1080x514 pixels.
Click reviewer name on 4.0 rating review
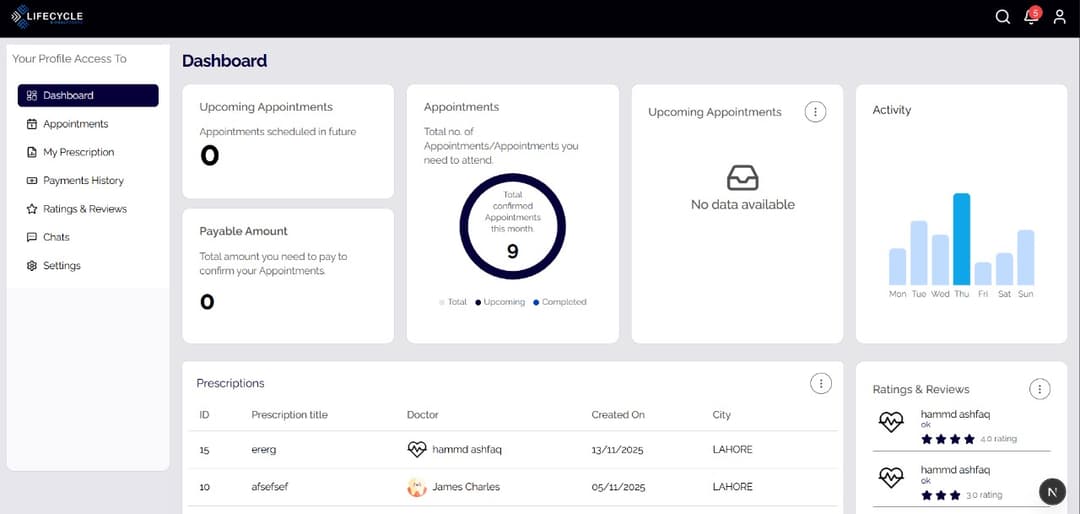tap(955, 414)
